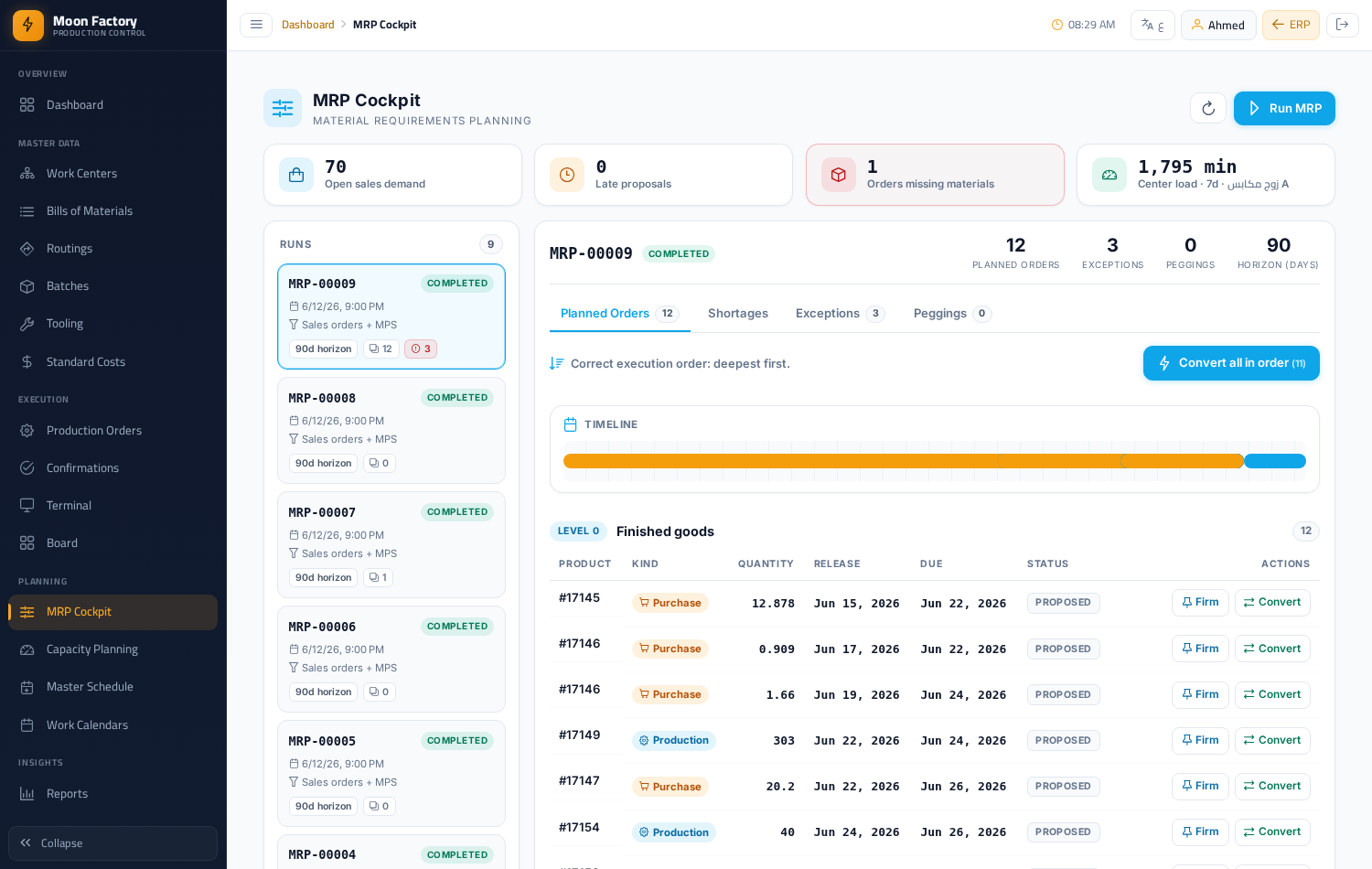Click the refresh icon beside Run MRP

[1207, 108]
